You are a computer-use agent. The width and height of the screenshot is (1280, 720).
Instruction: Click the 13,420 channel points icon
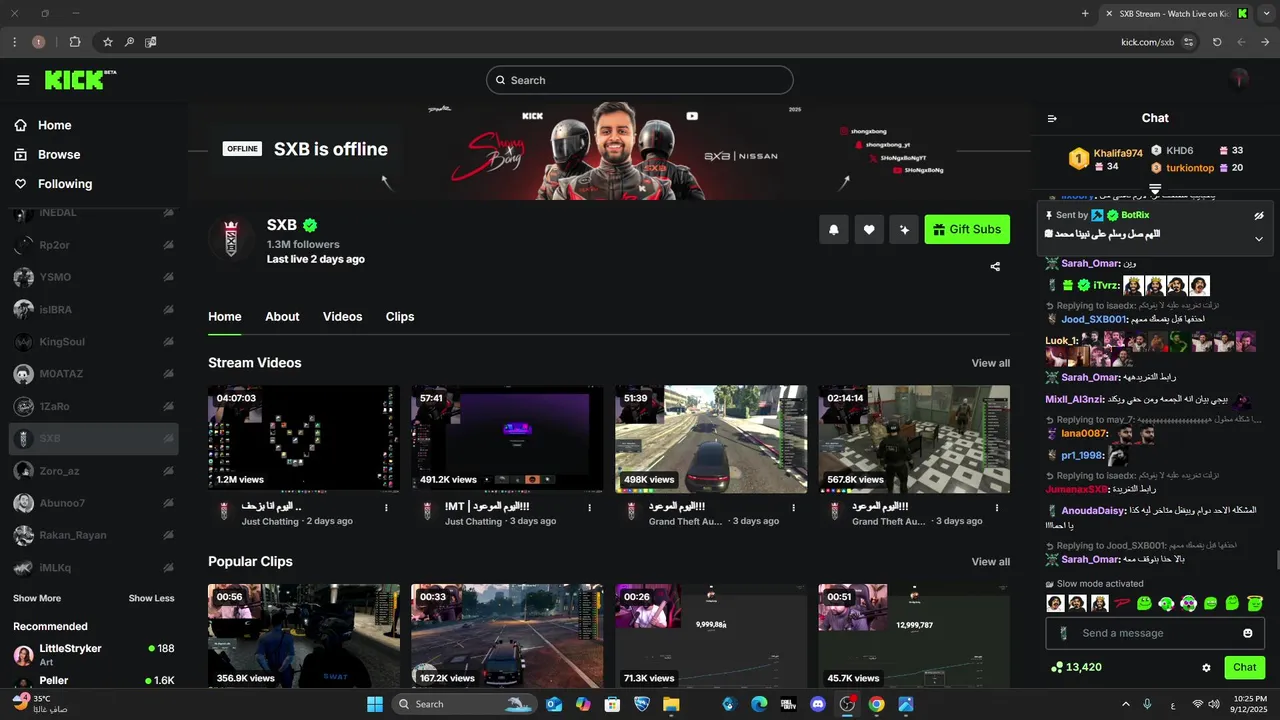(x=1057, y=668)
